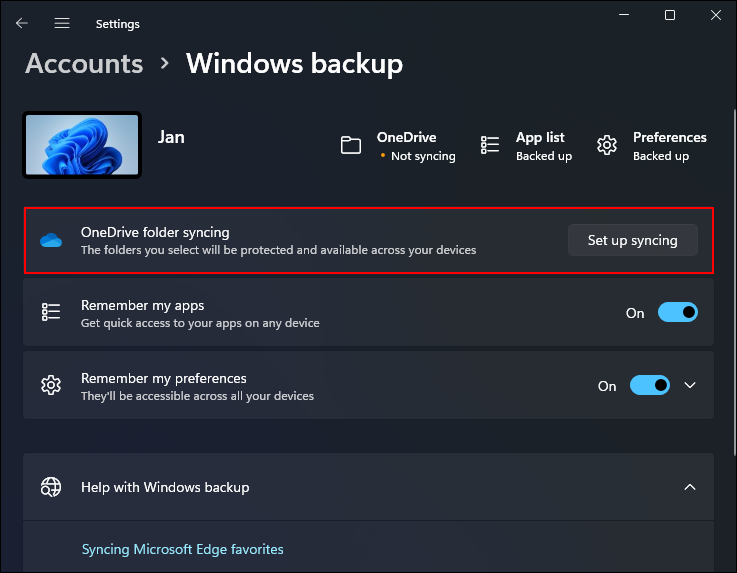
Task: Click the blue OneDrive cloud icon
Action: [51, 241]
